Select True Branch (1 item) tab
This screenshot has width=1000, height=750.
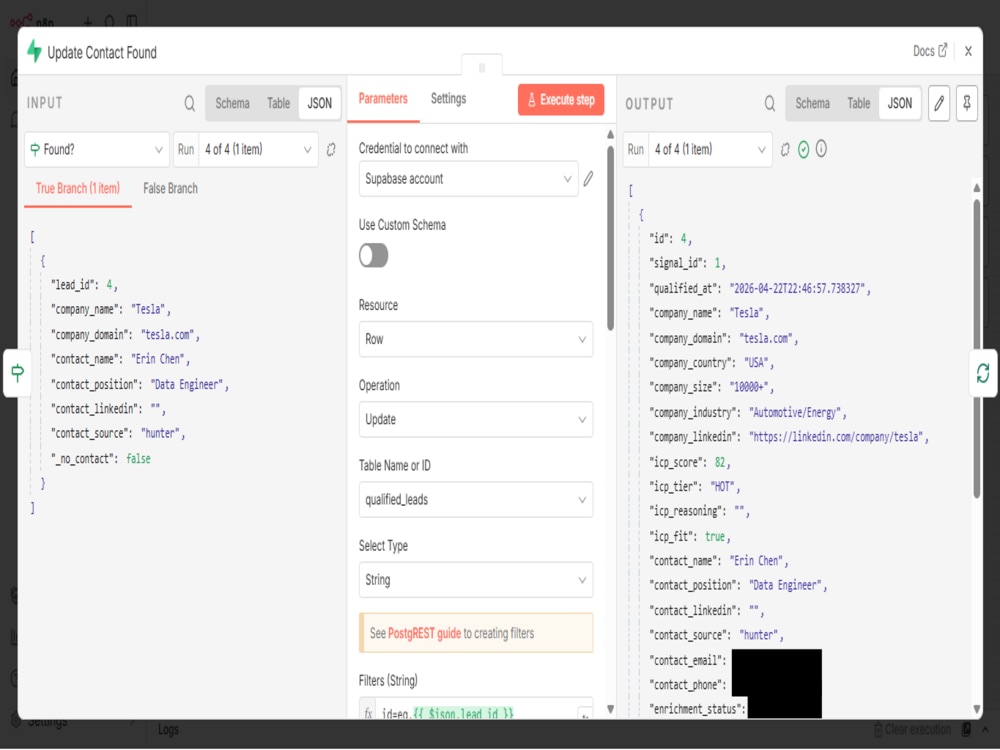(x=78, y=189)
